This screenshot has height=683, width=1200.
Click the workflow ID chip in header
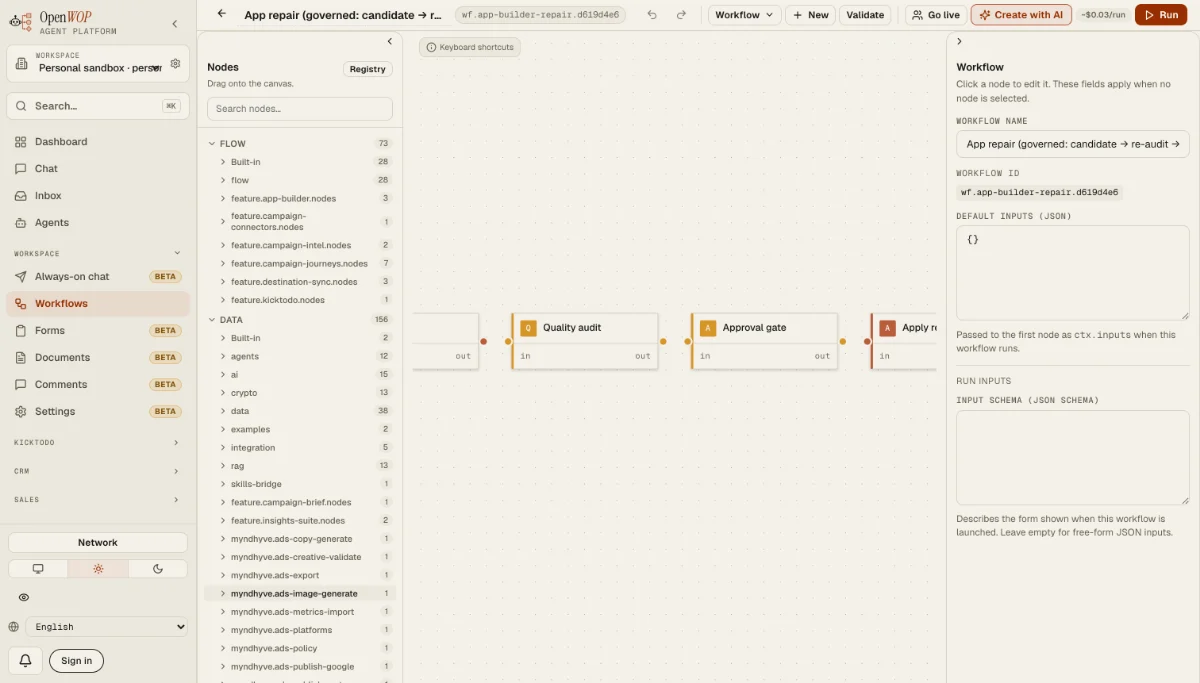(540, 15)
